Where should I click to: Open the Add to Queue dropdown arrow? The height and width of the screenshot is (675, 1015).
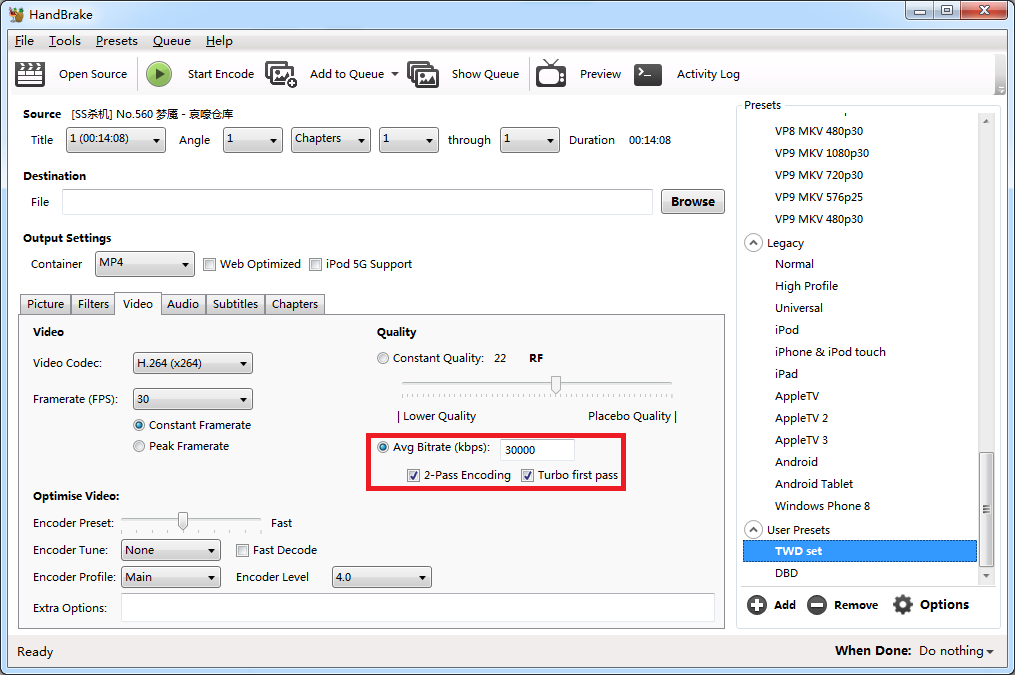pos(395,74)
